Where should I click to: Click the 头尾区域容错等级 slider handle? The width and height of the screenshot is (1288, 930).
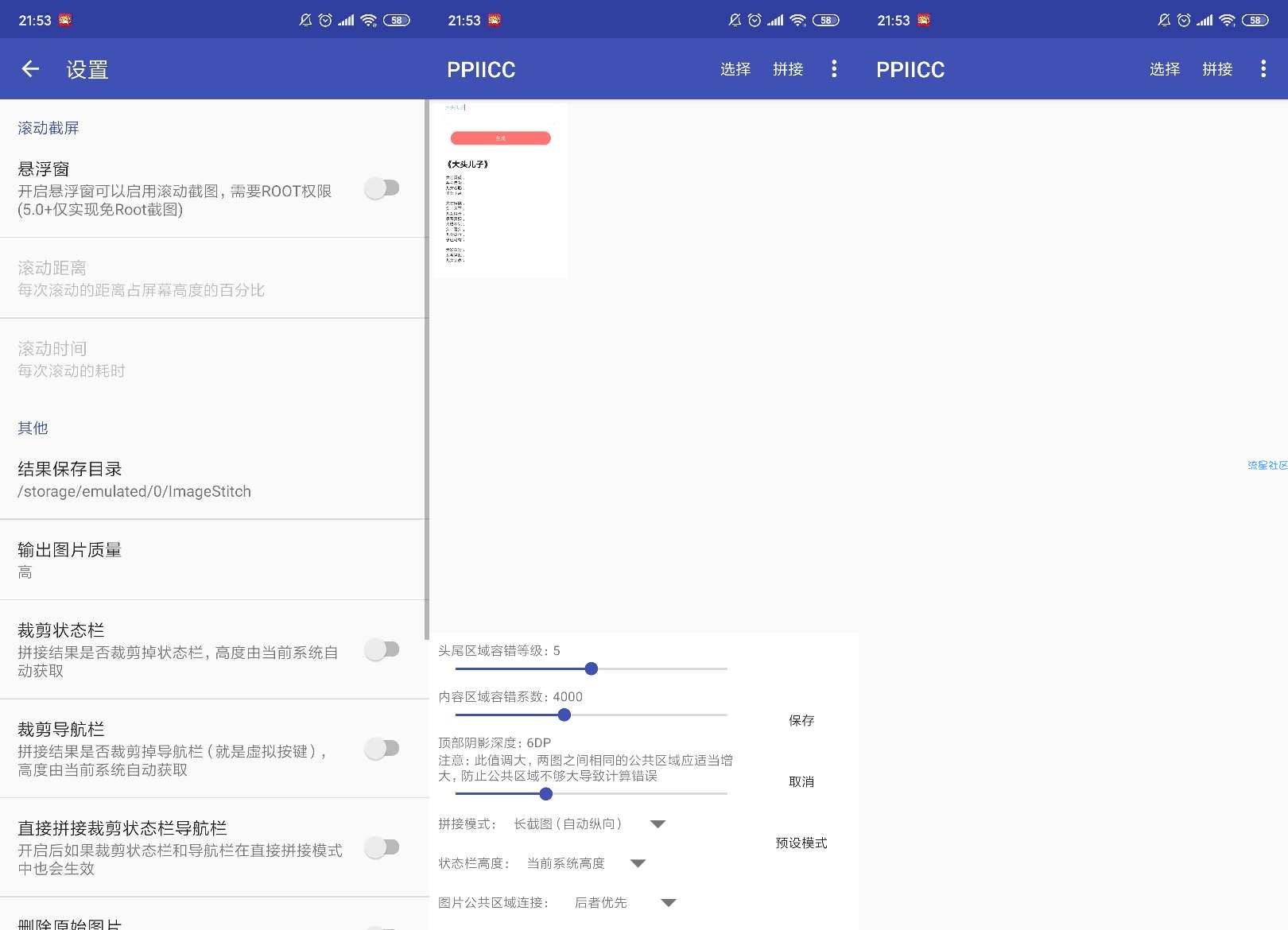coord(591,668)
